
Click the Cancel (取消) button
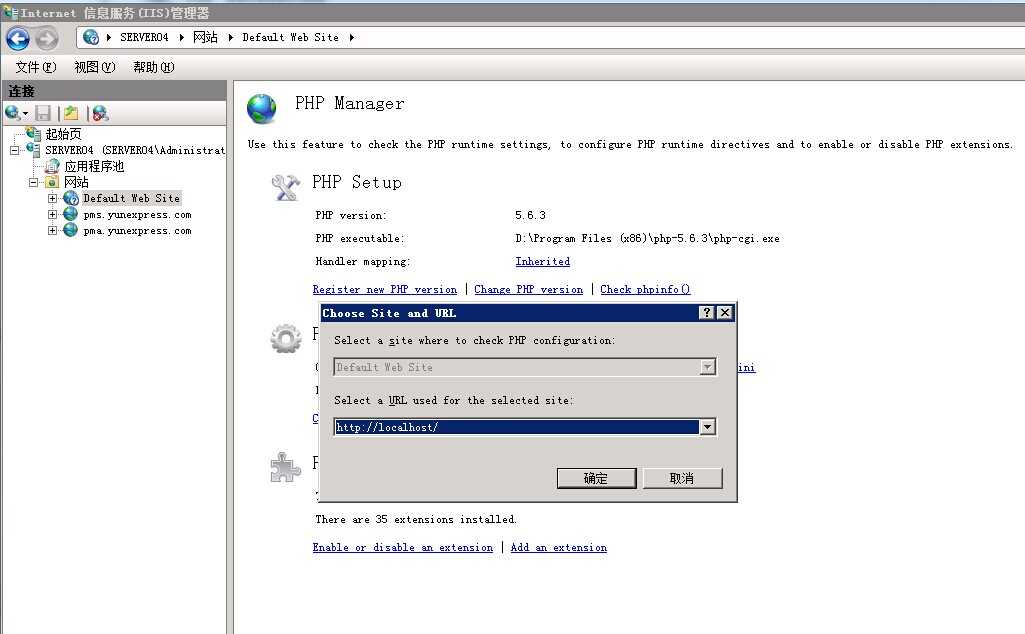(x=682, y=478)
